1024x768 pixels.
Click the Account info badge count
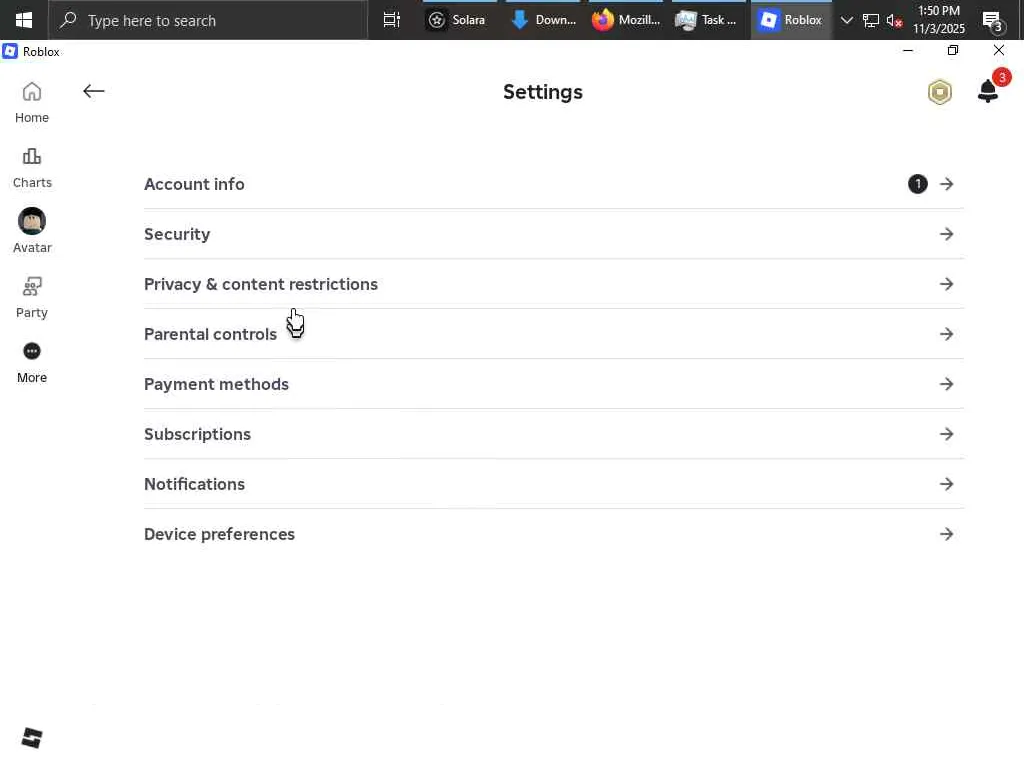(x=918, y=184)
